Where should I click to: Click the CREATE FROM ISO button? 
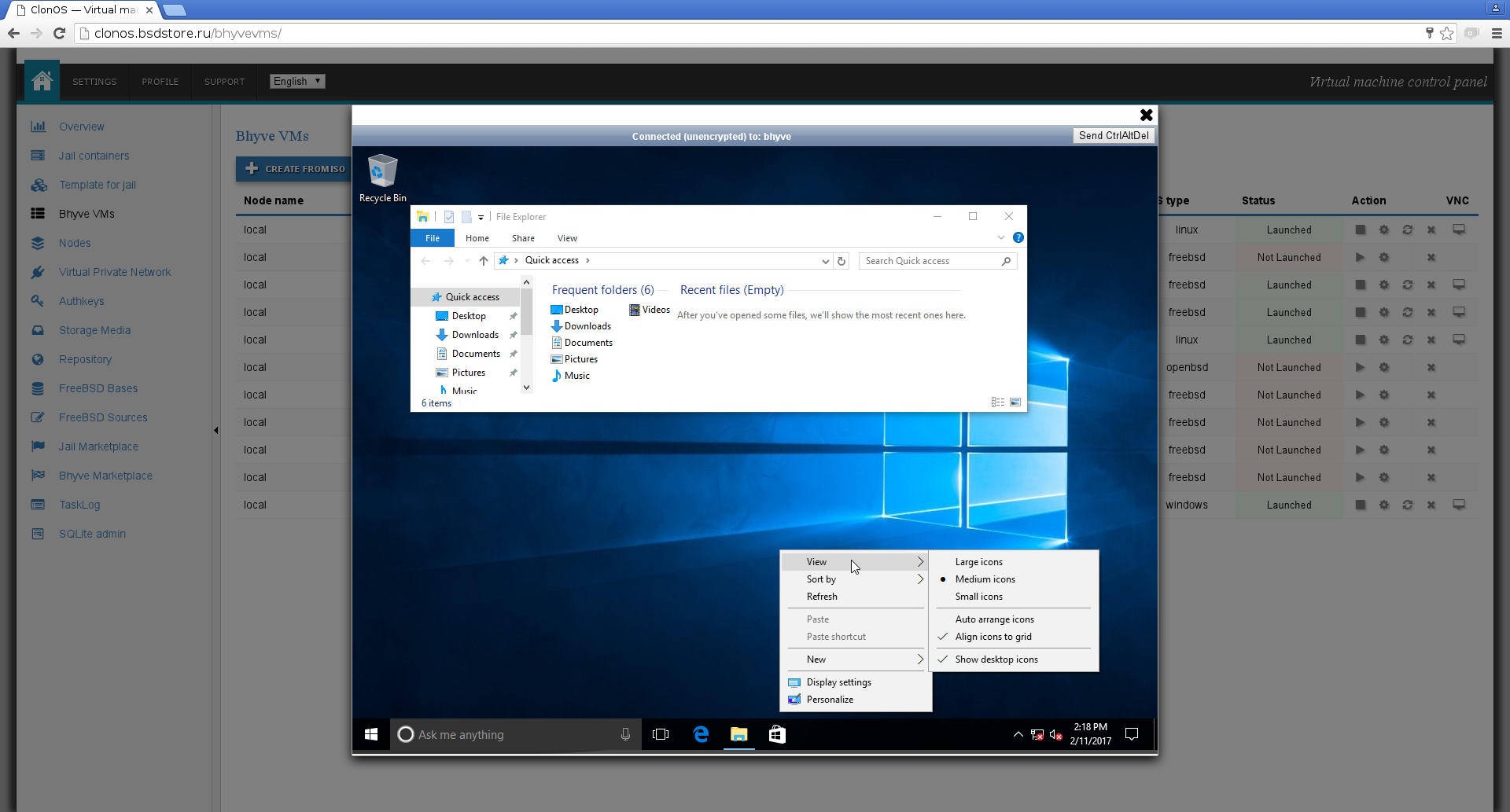296,169
